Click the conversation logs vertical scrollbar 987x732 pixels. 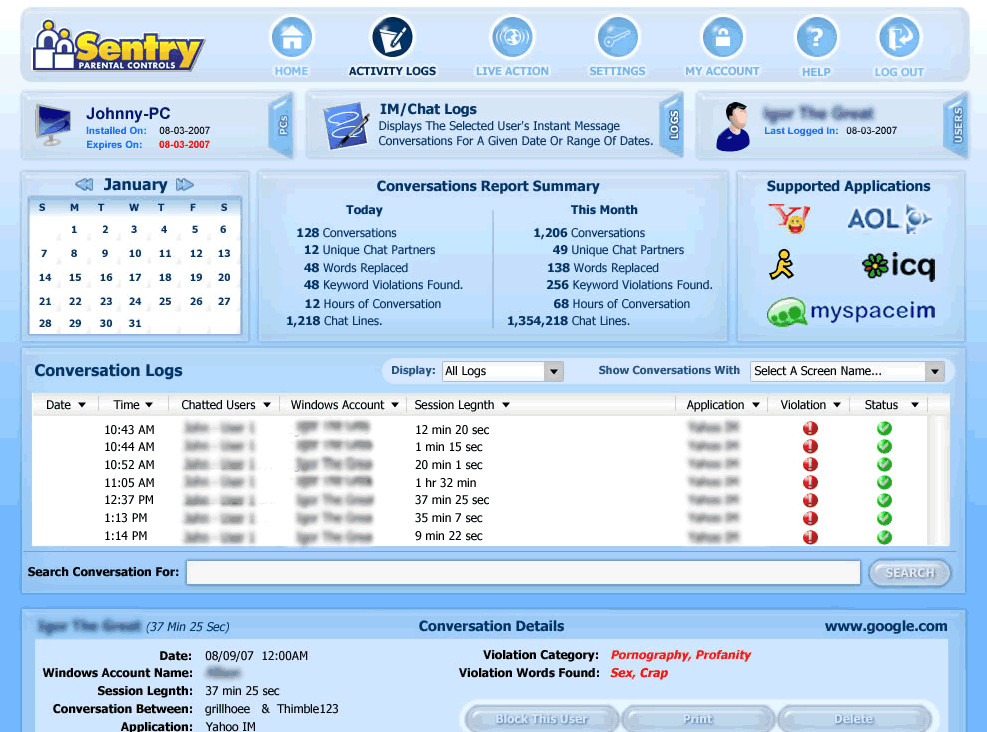938,479
